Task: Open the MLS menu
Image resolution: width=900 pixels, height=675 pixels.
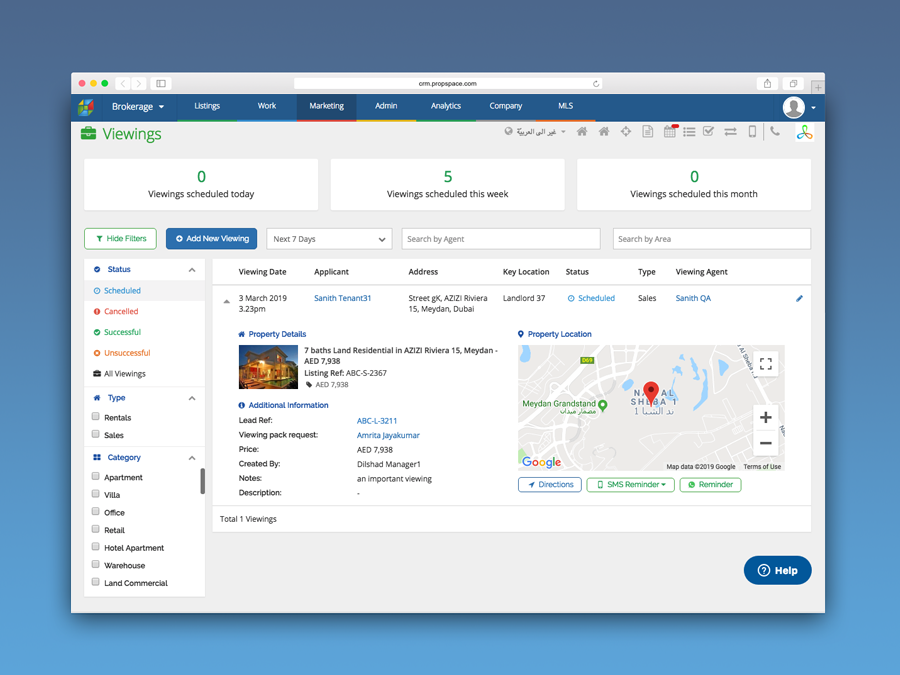Action: pyautogui.click(x=565, y=106)
